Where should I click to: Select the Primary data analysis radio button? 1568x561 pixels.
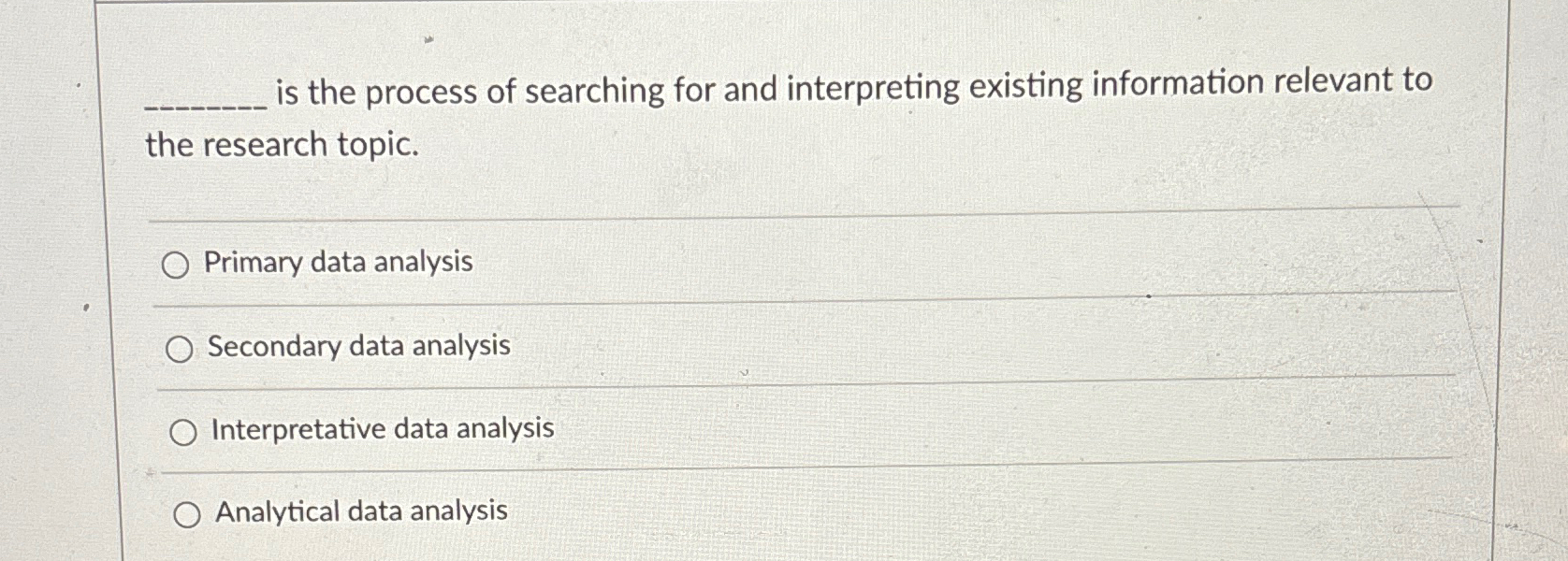pyautogui.click(x=176, y=266)
